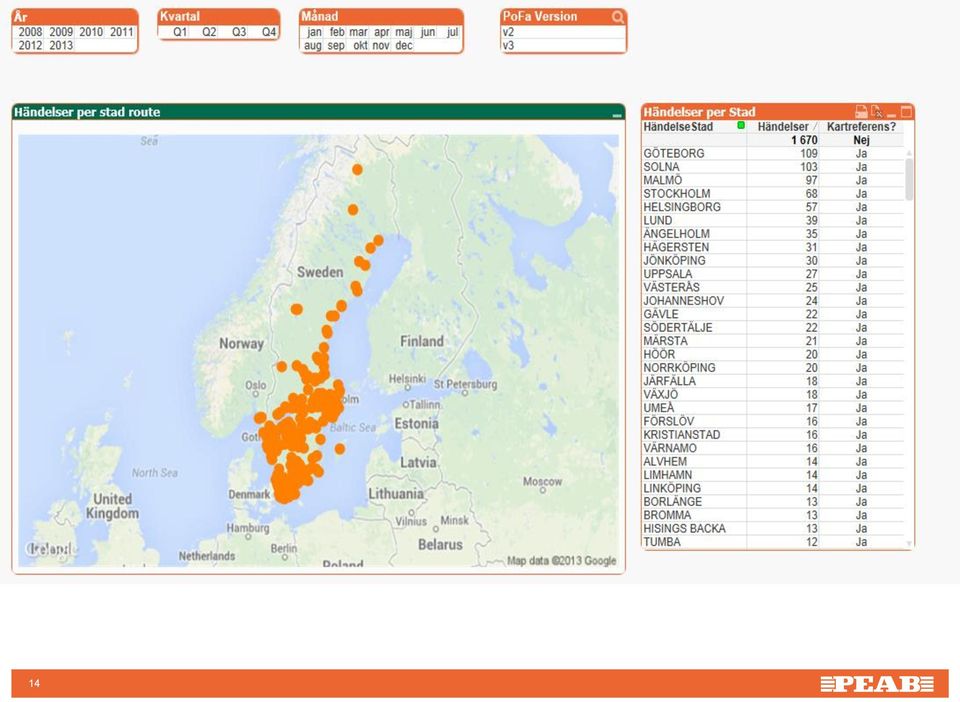The height and width of the screenshot is (702, 960).
Task: Sort by the Händelser column header
Action: (x=782, y=126)
